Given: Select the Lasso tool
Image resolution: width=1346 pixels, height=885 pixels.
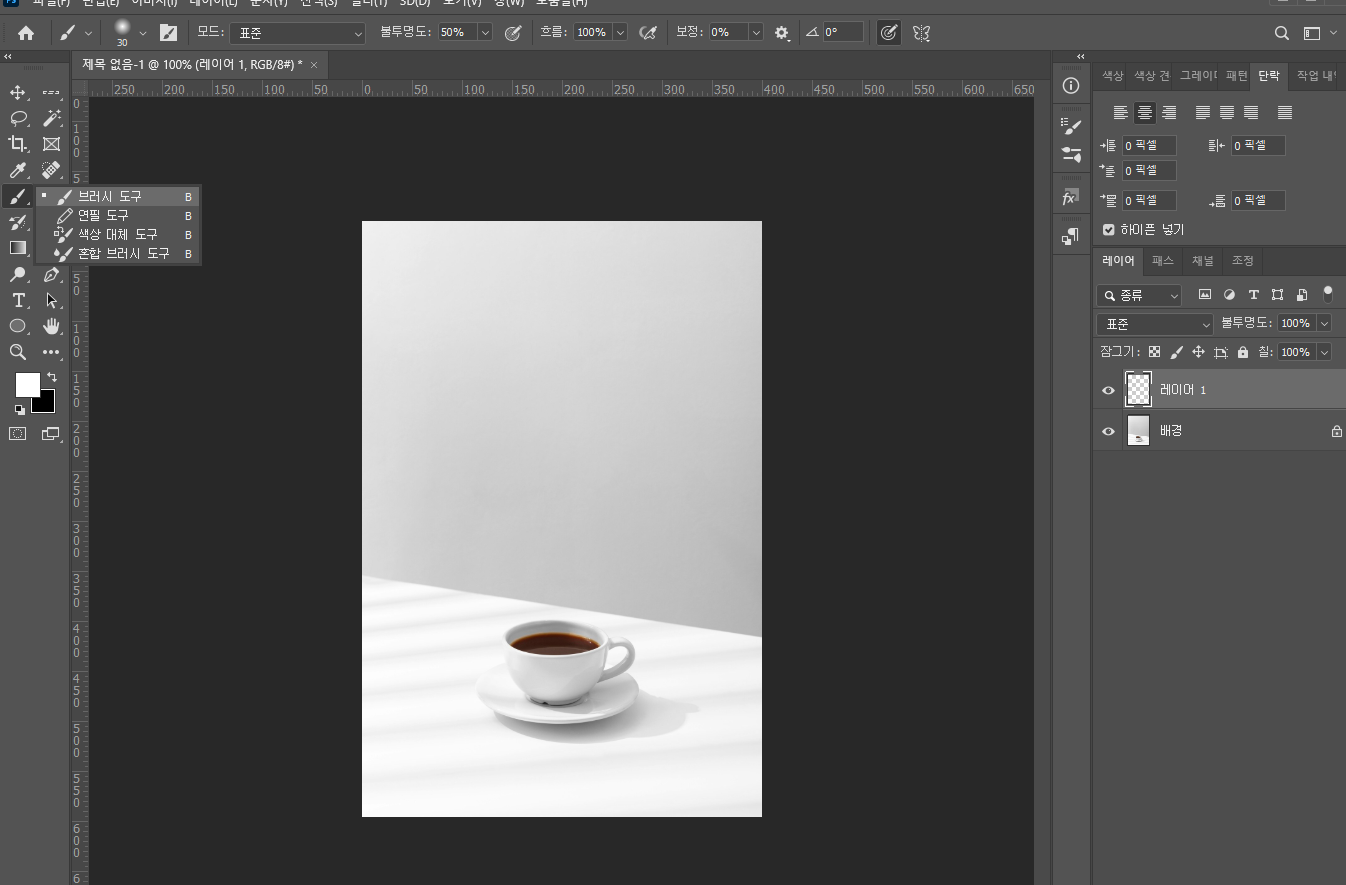Looking at the screenshot, I should pos(18,119).
